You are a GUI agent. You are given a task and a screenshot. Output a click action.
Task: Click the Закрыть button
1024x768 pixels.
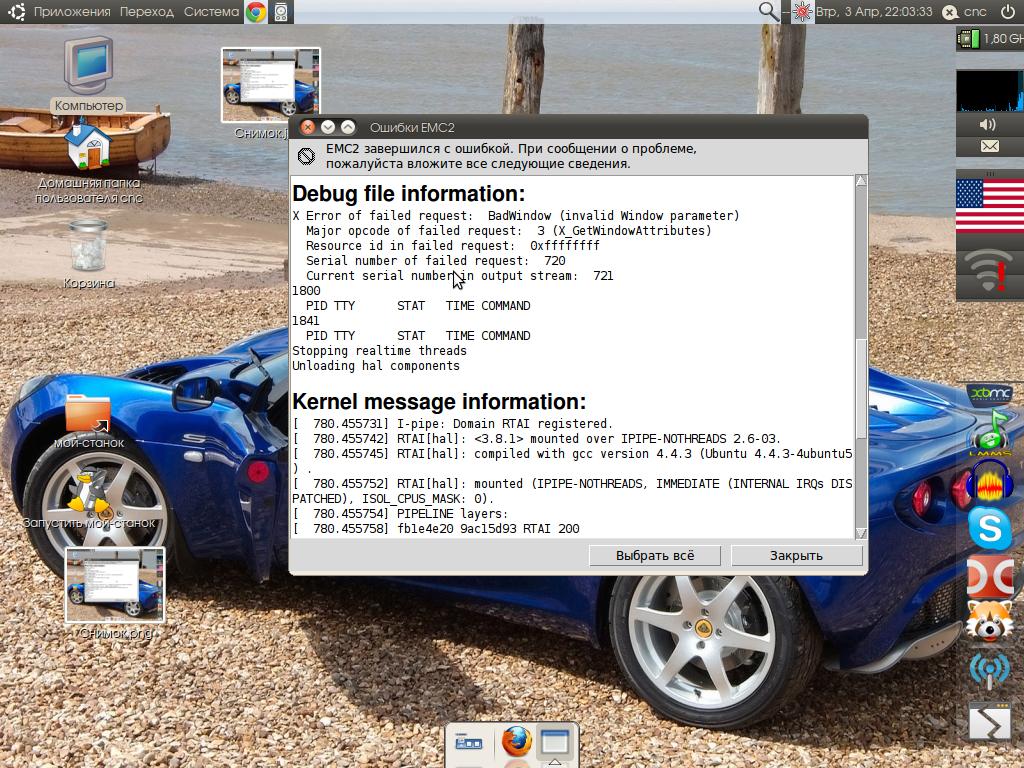coord(796,556)
